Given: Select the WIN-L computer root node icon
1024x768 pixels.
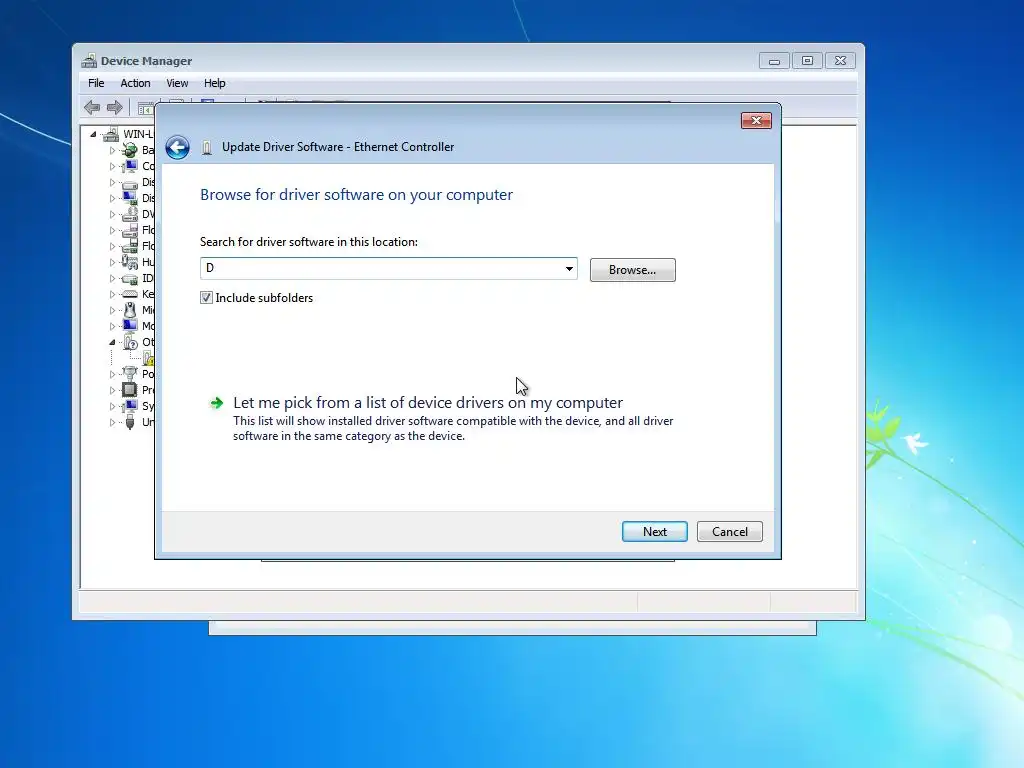Looking at the screenshot, I should point(111,135).
